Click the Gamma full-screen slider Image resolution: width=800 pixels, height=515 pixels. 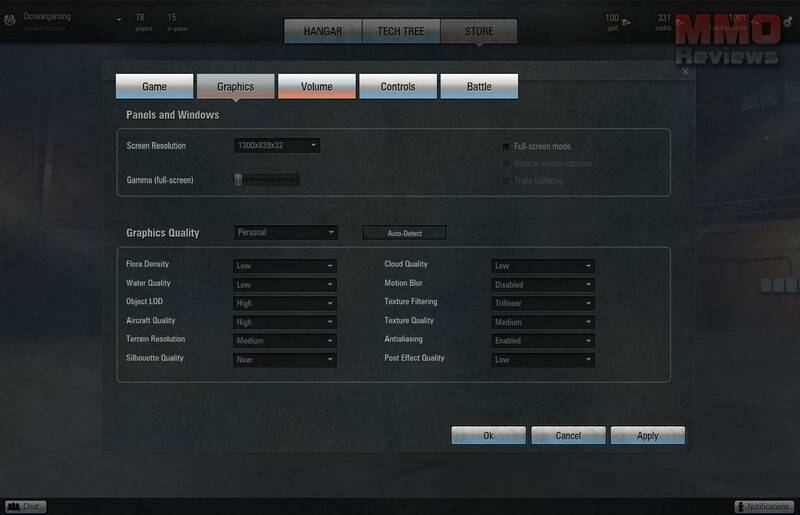coord(267,180)
